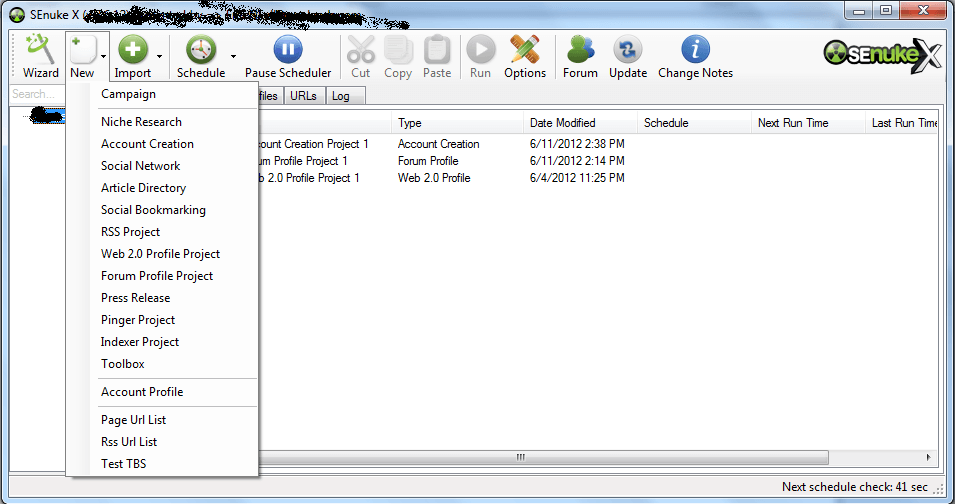This screenshot has width=955, height=504.
Task: Expand the Schedule dropdown arrow
Action: [x=233, y=56]
